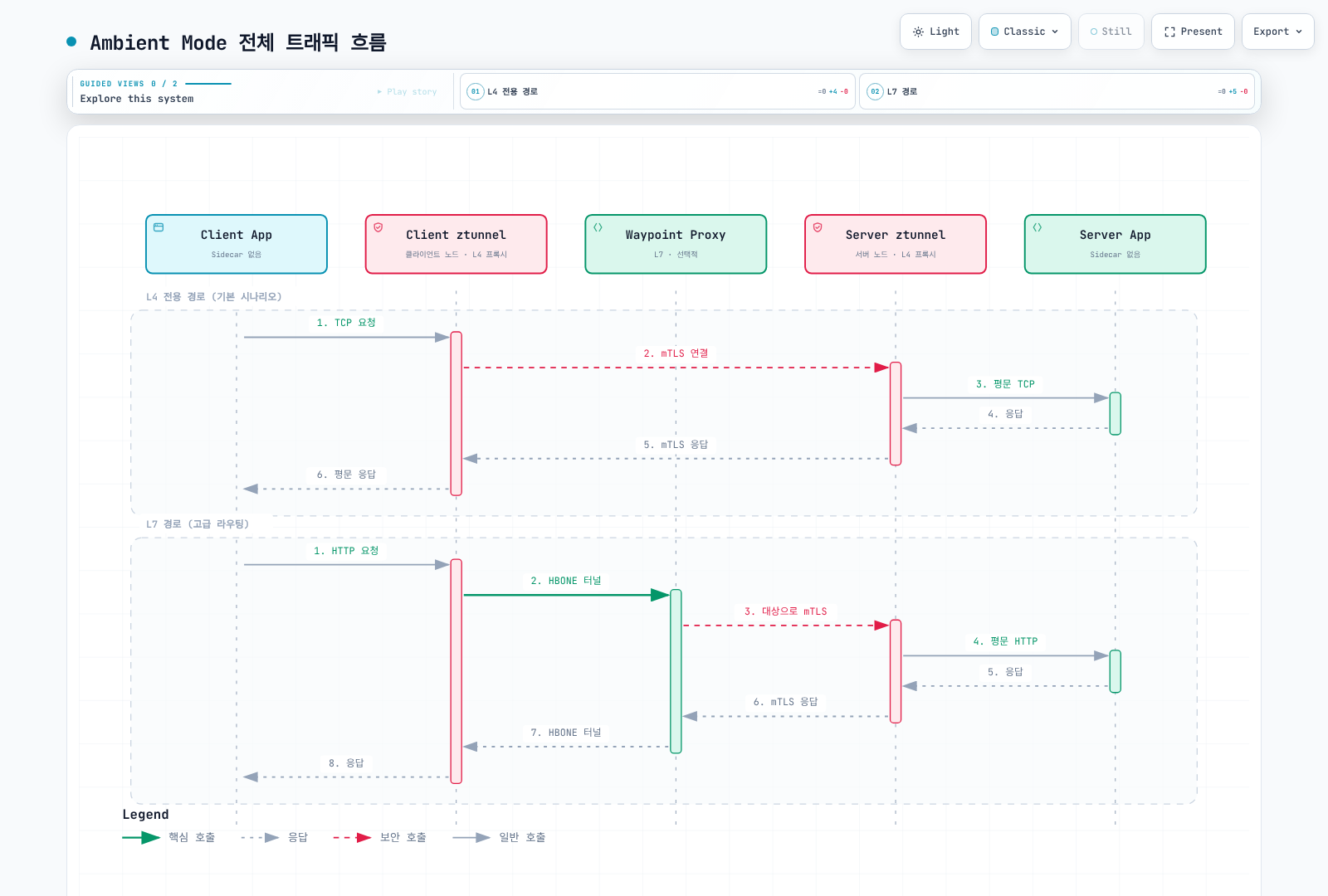Click the 'L4 전용 경로 (기본 시나리오)' group title
The height and width of the screenshot is (896, 1328).
coord(214,297)
